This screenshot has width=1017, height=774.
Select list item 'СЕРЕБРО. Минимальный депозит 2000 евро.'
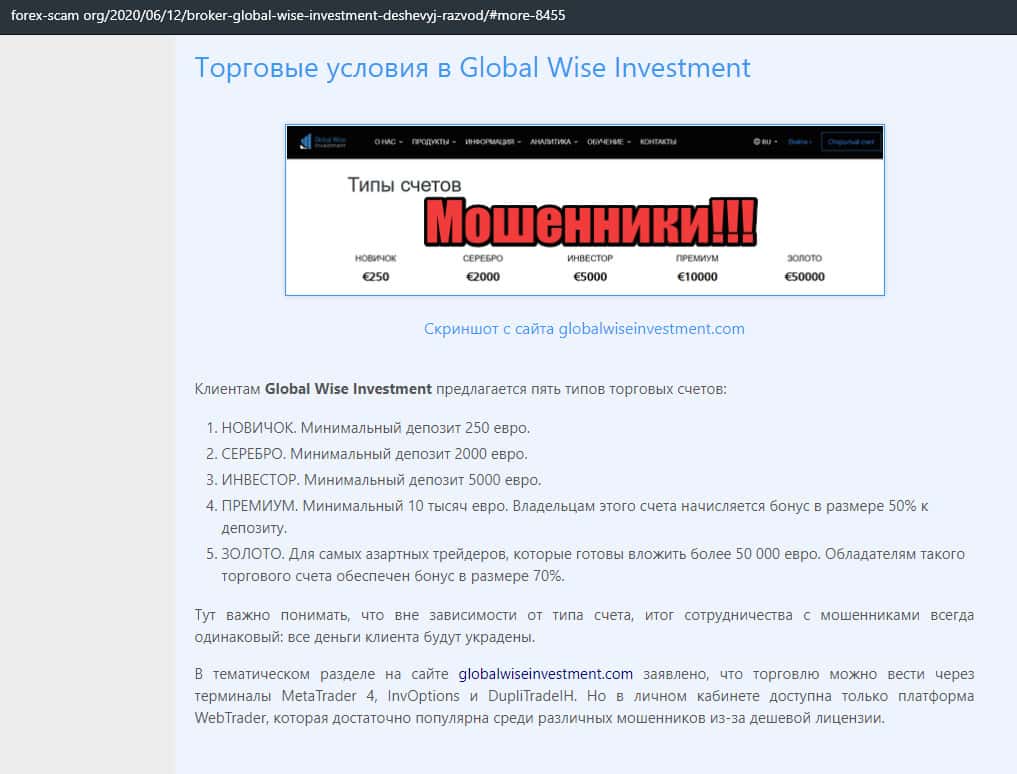[374, 454]
